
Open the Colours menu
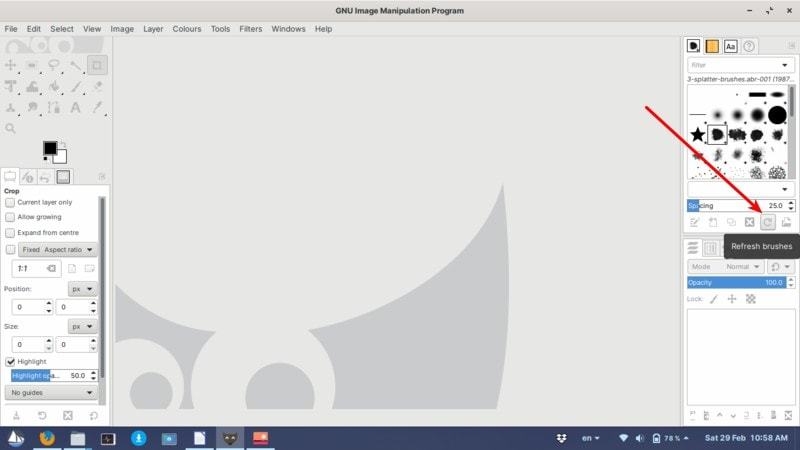187,29
